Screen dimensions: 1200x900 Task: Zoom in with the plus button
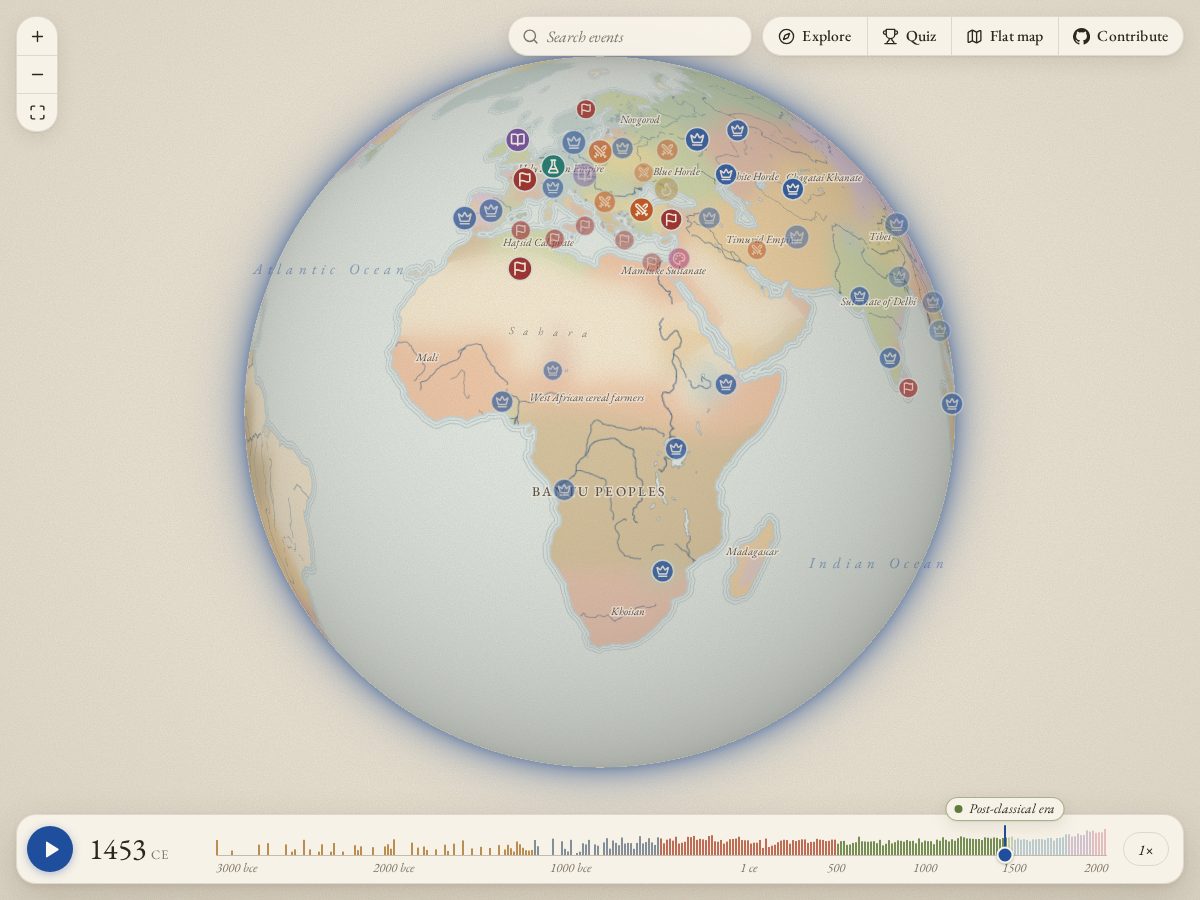pos(37,37)
